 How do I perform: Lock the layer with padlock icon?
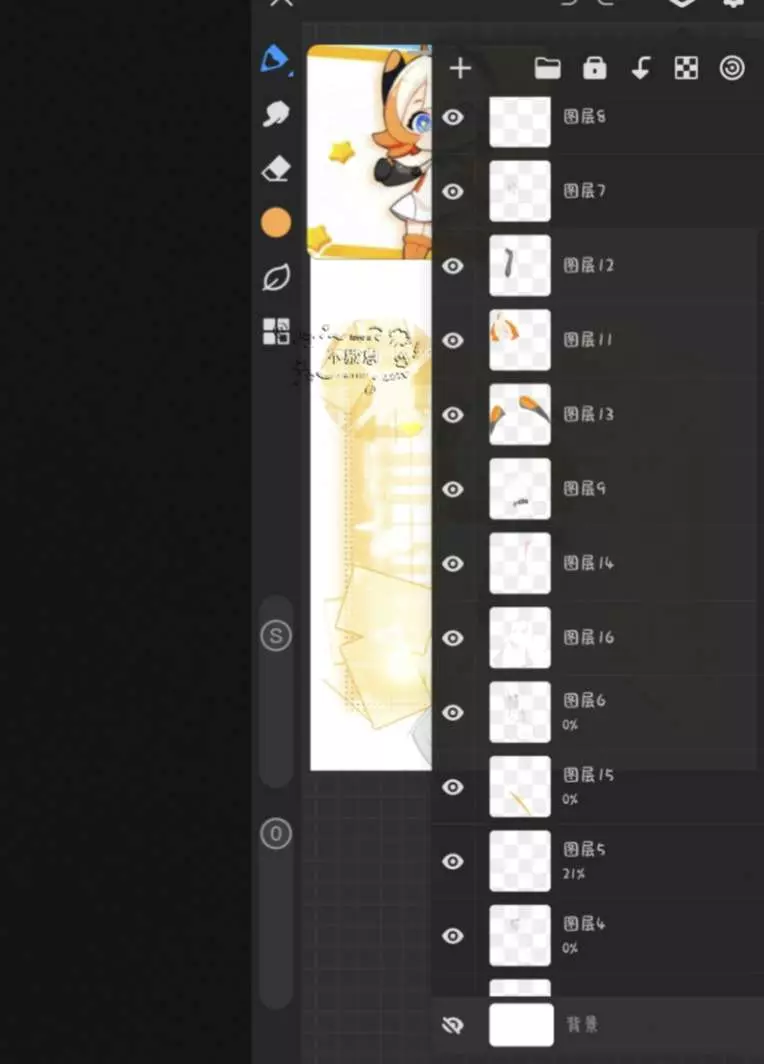pos(594,68)
